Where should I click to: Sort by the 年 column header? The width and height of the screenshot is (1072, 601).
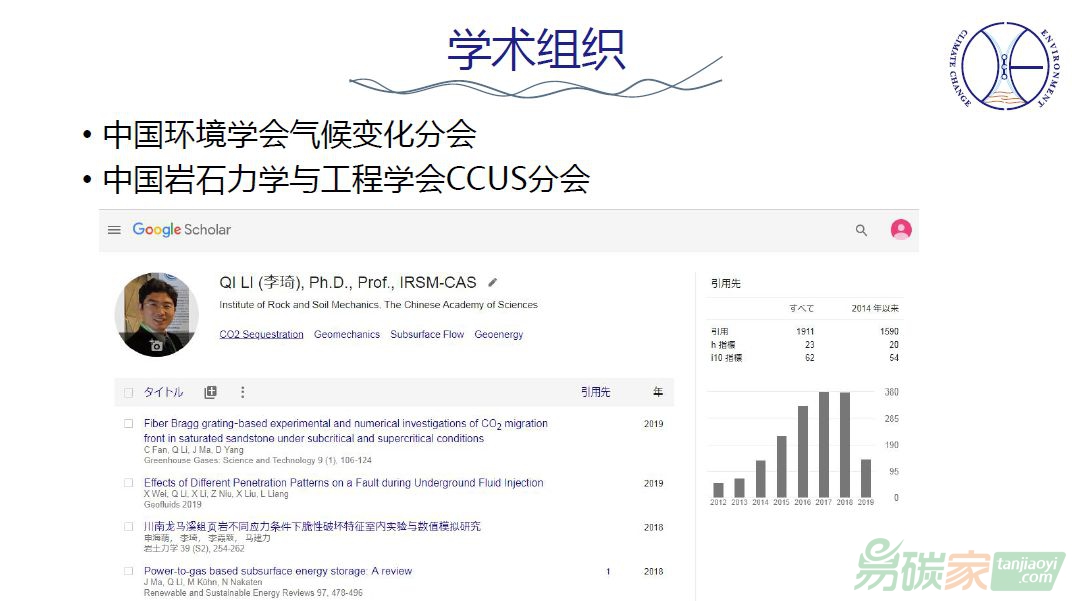[657, 393]
